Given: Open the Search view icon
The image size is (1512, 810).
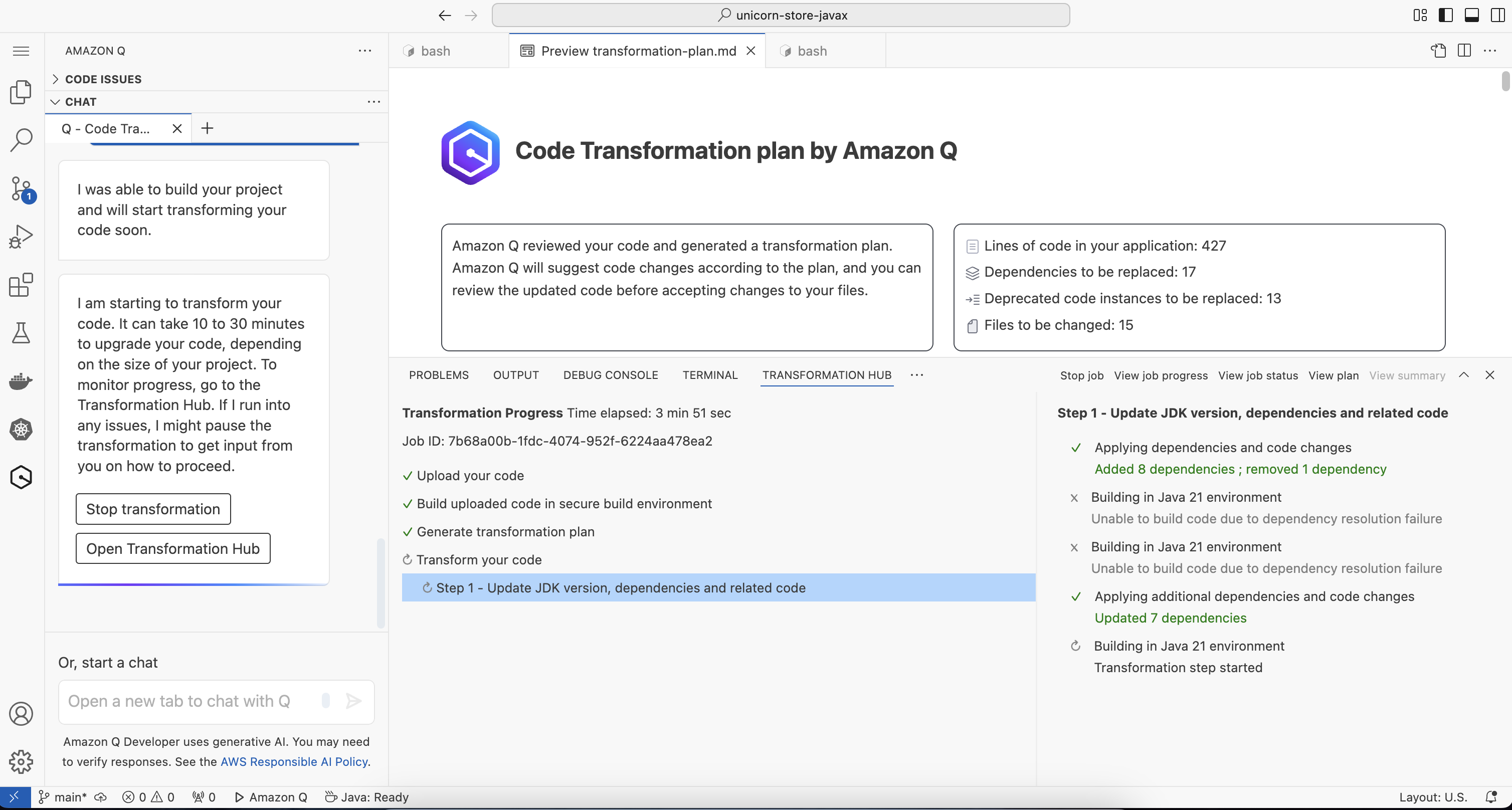Looking at the screenshot, I should [x=21, y=140].
